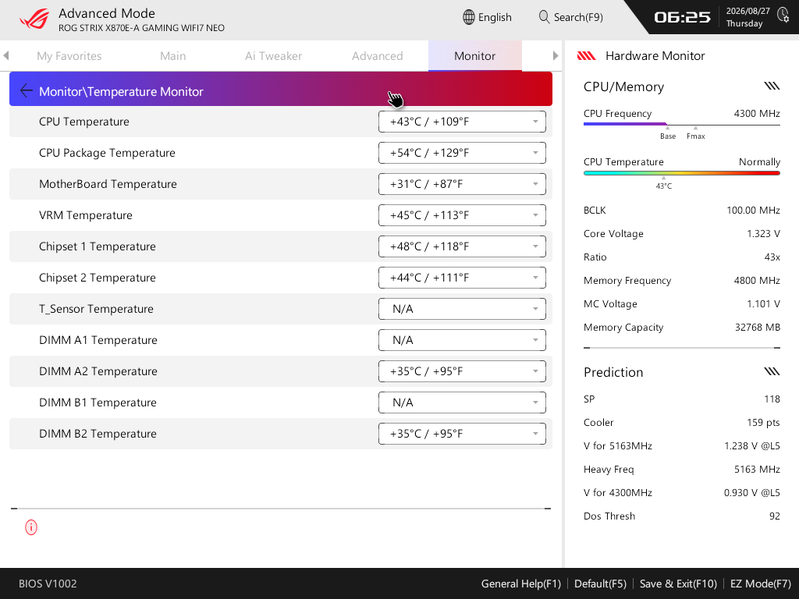Click the Core Voltage 1.323 V value
Screen dimensions: 799x599
[x=763, y=234]
